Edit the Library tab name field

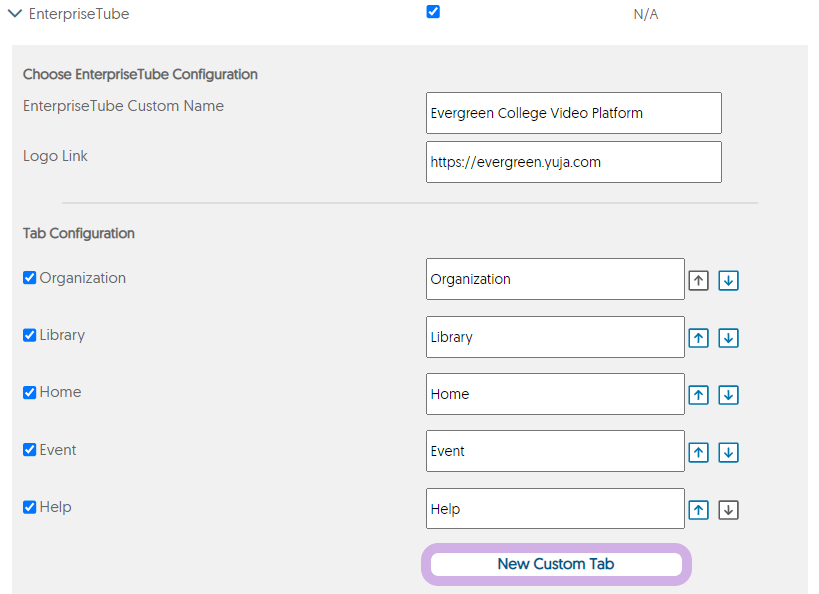coord(555,337)
